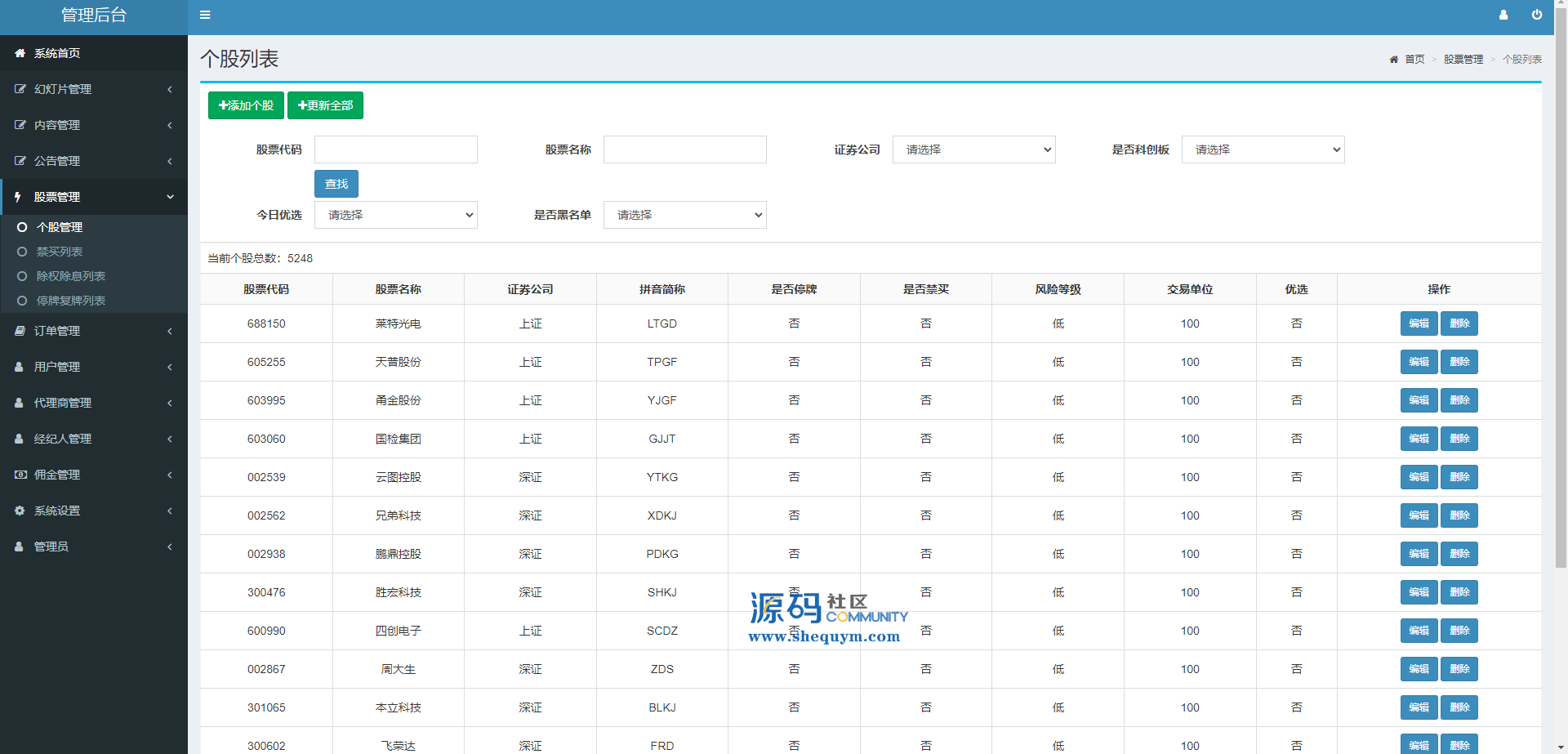Click the 拼音简称 column header
The image size is (1568, 754).
[661, 289]
